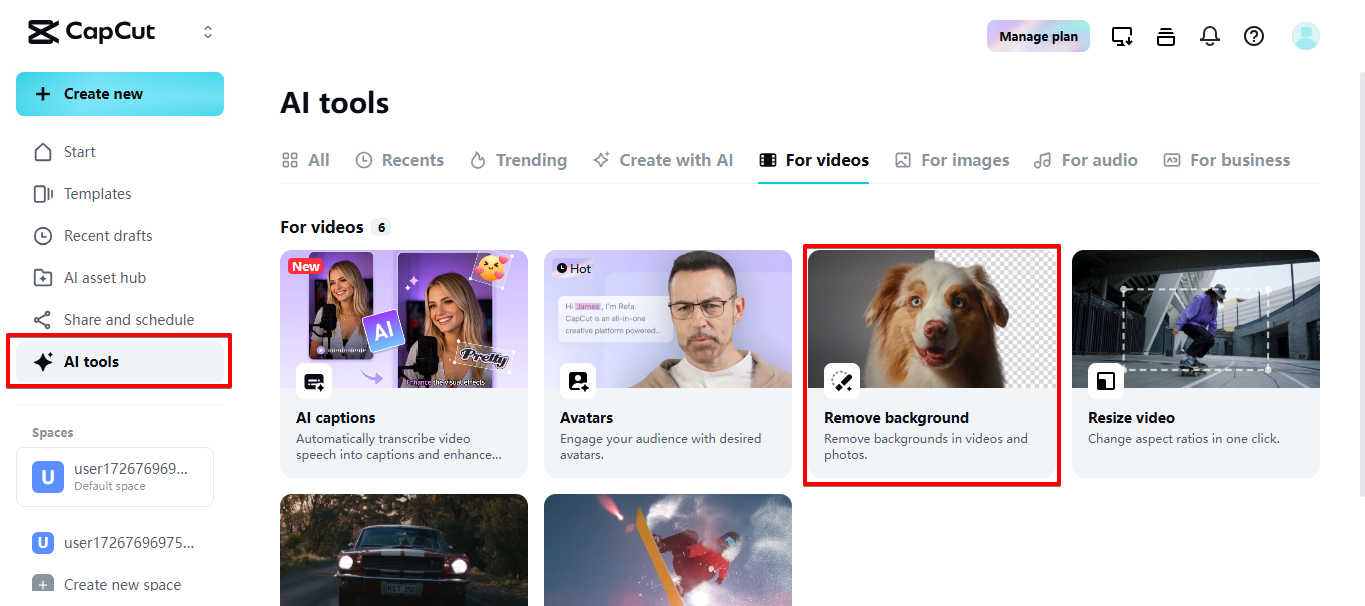Click the Create new button

(120, 94)
